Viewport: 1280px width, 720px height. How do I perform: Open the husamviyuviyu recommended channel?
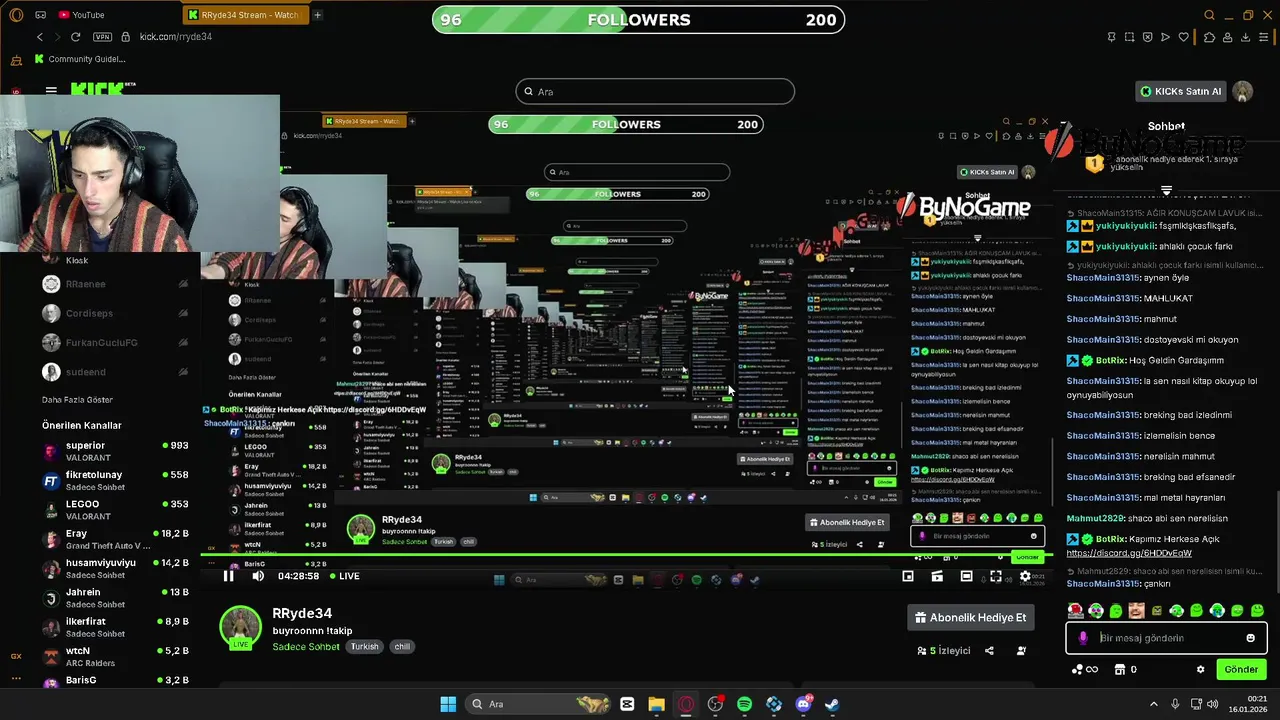tap(115, 569)
